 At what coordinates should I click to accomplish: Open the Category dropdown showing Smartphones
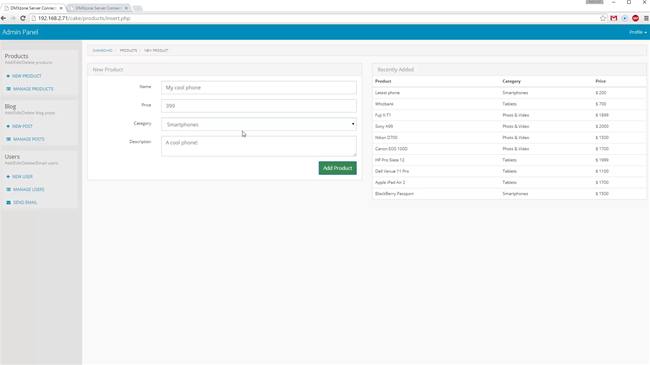(x=259, y=124)
